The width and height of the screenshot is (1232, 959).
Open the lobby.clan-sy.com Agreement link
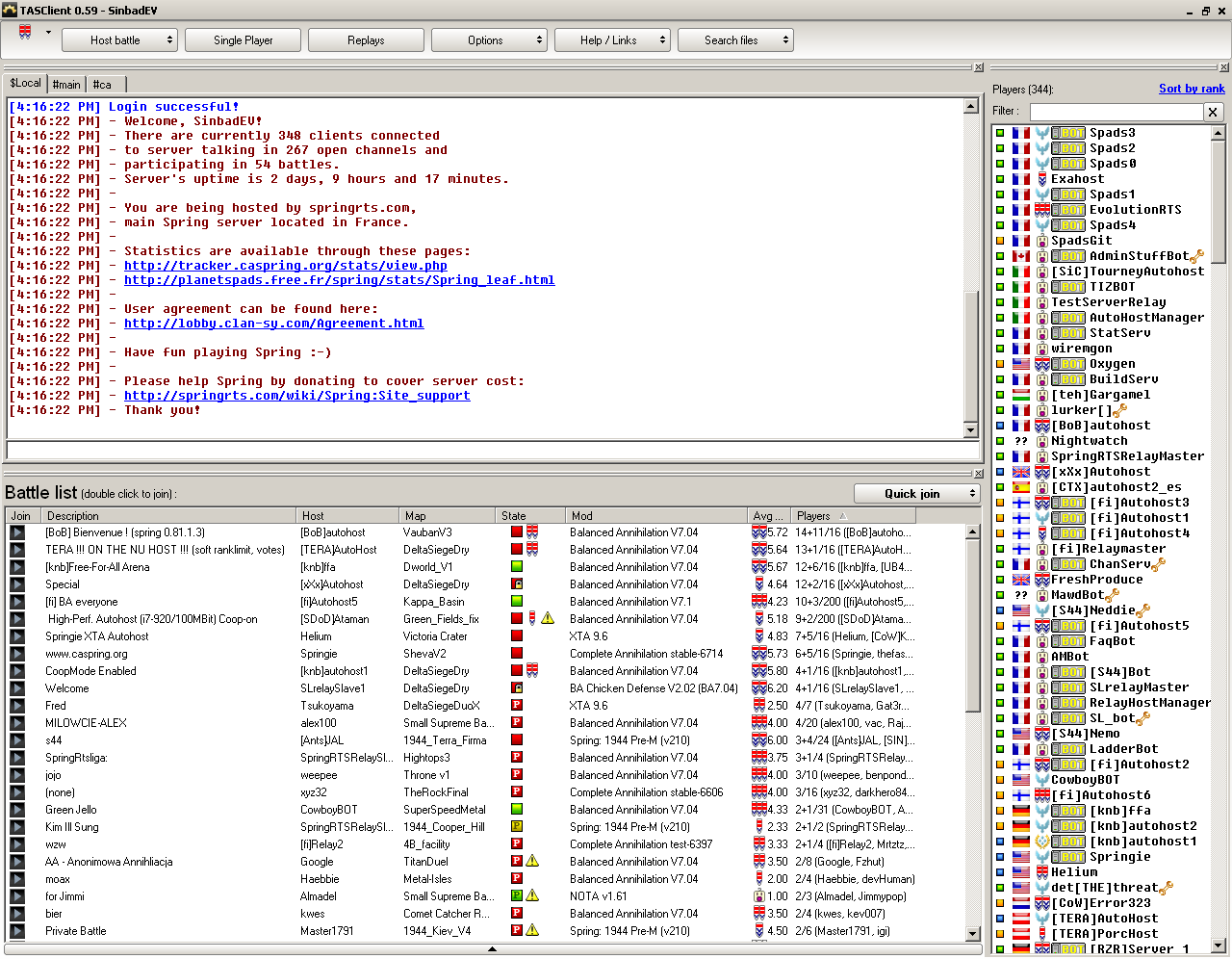pyautogui.click(x=273, y=324)
